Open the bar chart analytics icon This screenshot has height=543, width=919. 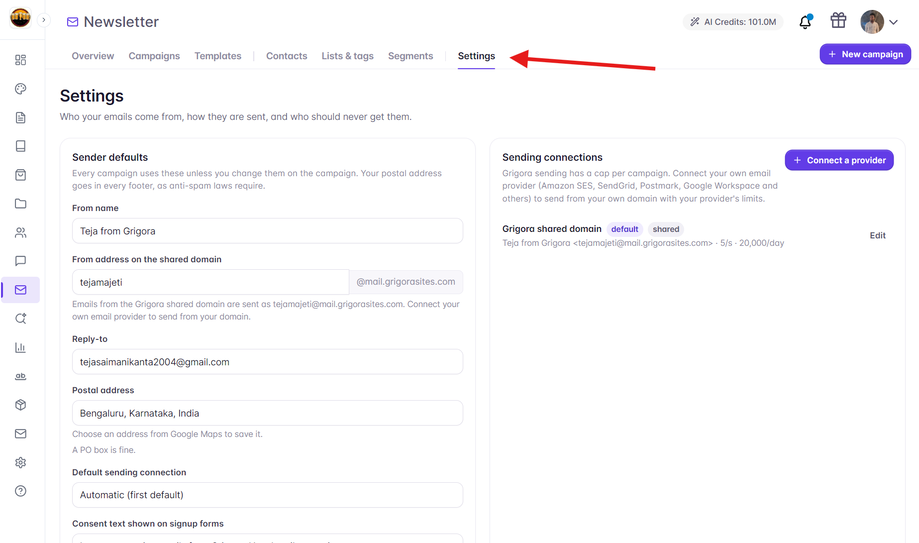(21, 347)
